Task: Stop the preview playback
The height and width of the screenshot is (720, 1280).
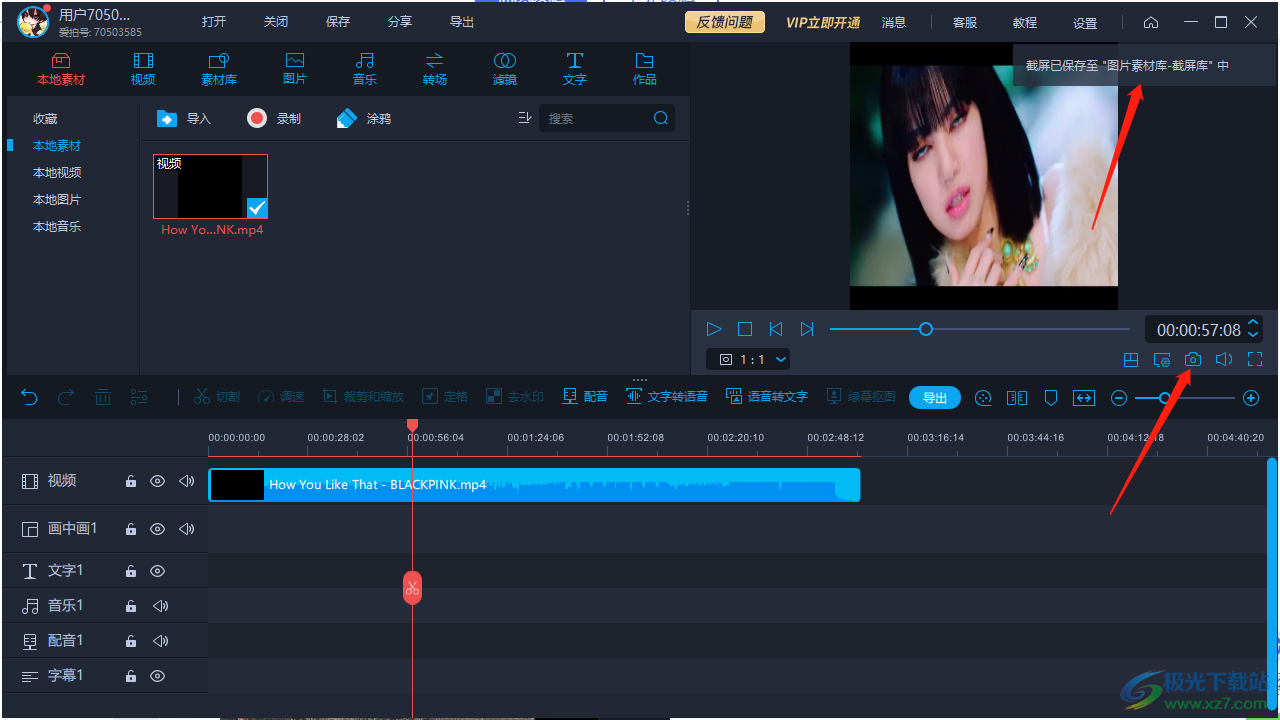Action: click(x=745, y=329)
